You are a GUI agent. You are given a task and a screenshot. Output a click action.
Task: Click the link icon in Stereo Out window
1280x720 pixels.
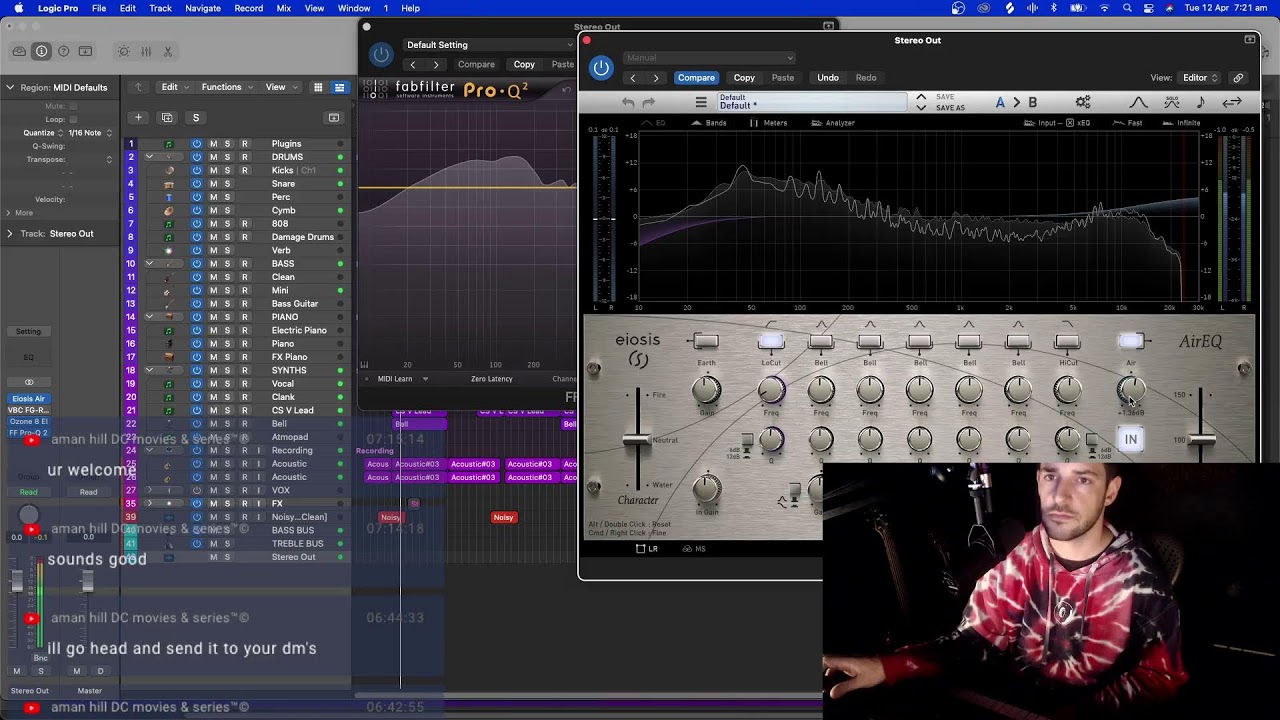click(1238, 77)
